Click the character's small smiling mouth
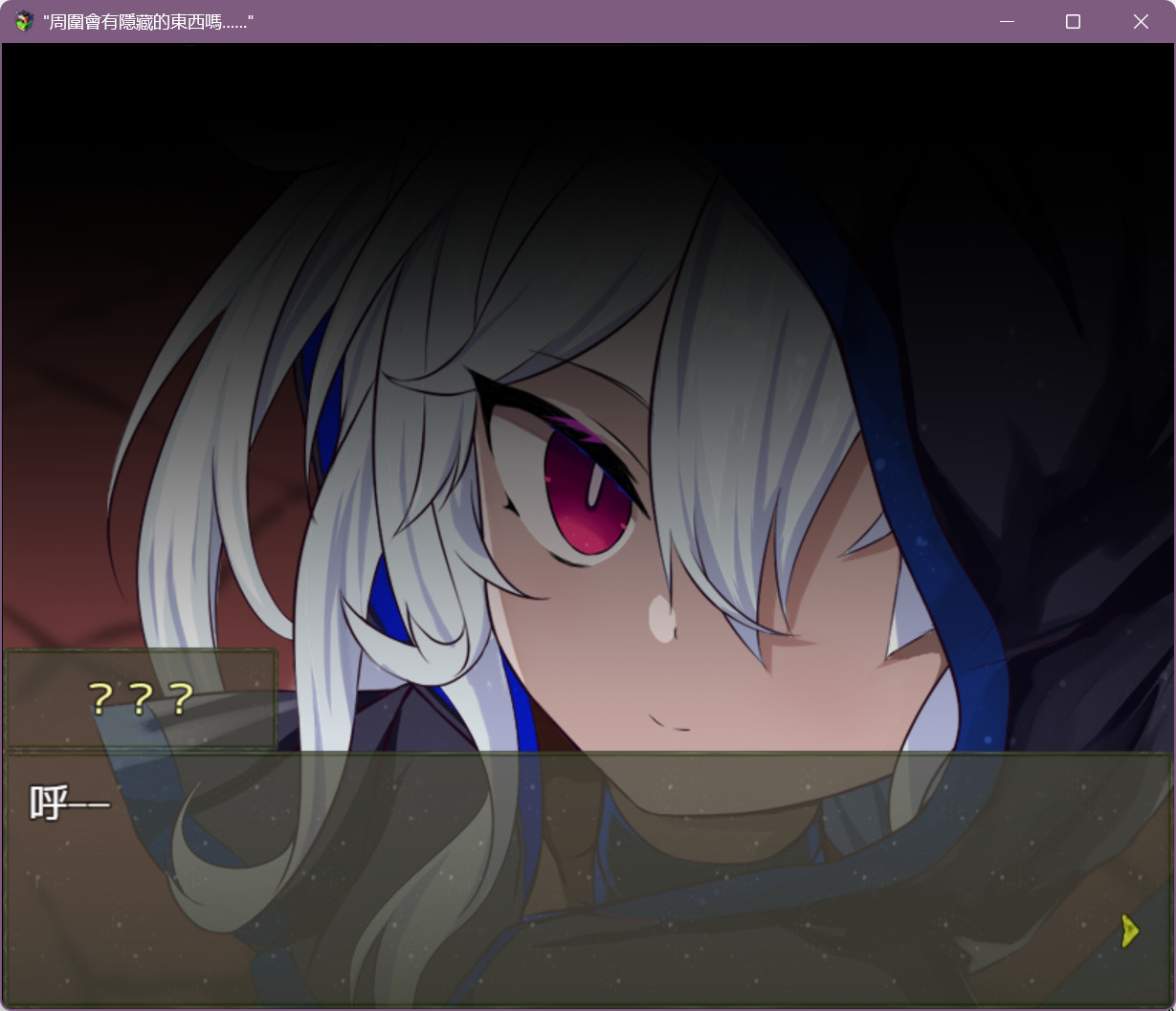The width and height of the screenshot is (1176, 1011). [670, 723]
